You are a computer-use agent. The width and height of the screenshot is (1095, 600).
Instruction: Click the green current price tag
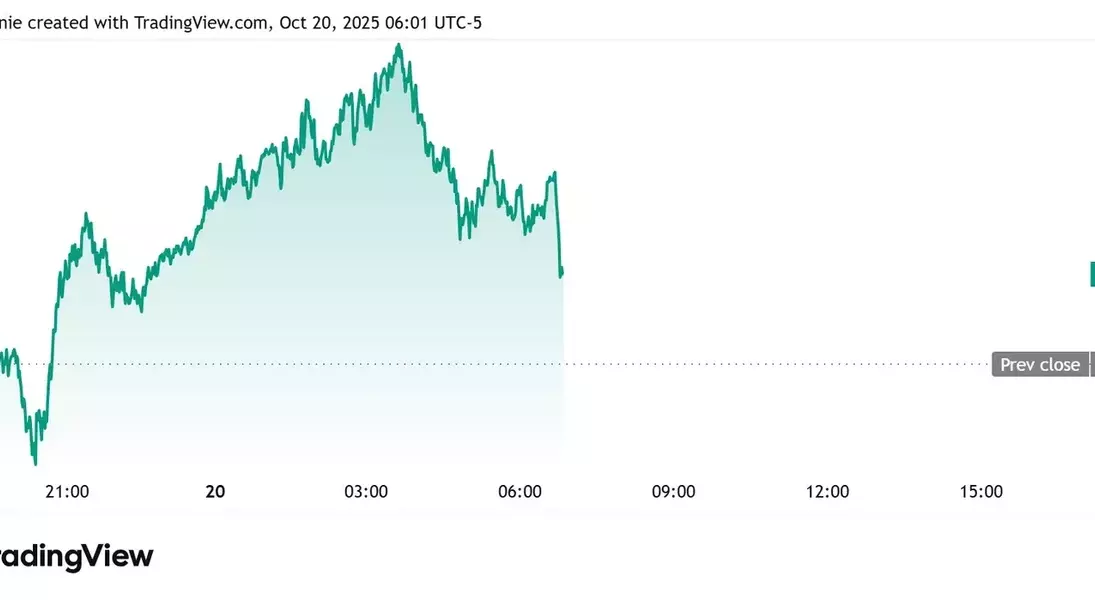pyautogui.click(x=1092, y=274)
